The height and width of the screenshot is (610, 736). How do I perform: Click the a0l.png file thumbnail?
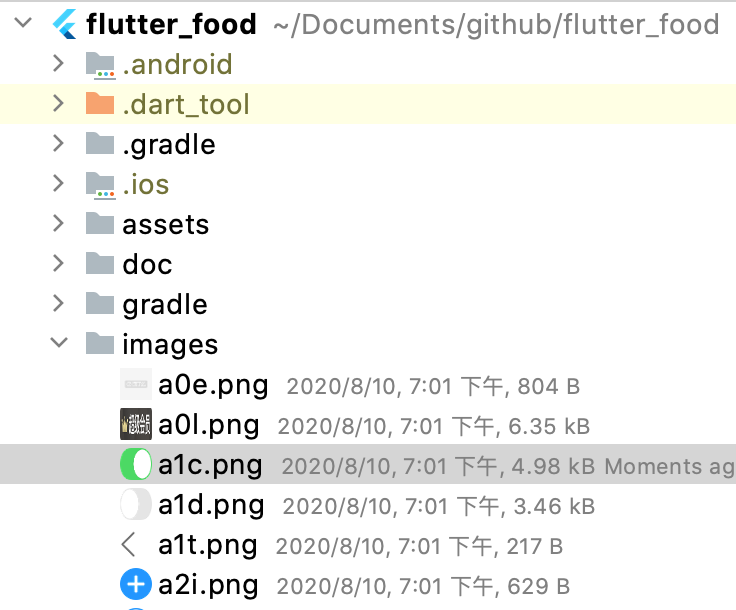pos(136,425)
